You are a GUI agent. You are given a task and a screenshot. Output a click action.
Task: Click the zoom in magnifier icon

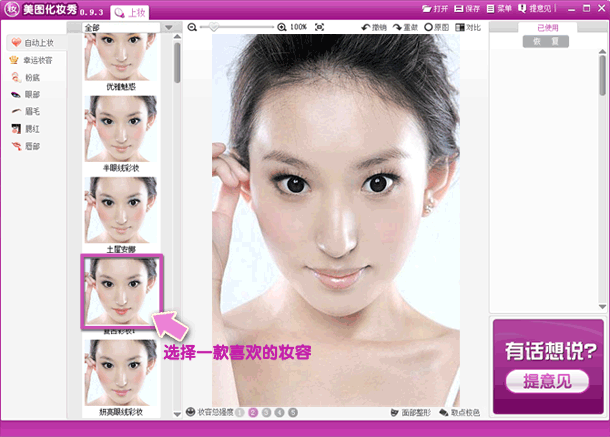click(x=281, y=27)
